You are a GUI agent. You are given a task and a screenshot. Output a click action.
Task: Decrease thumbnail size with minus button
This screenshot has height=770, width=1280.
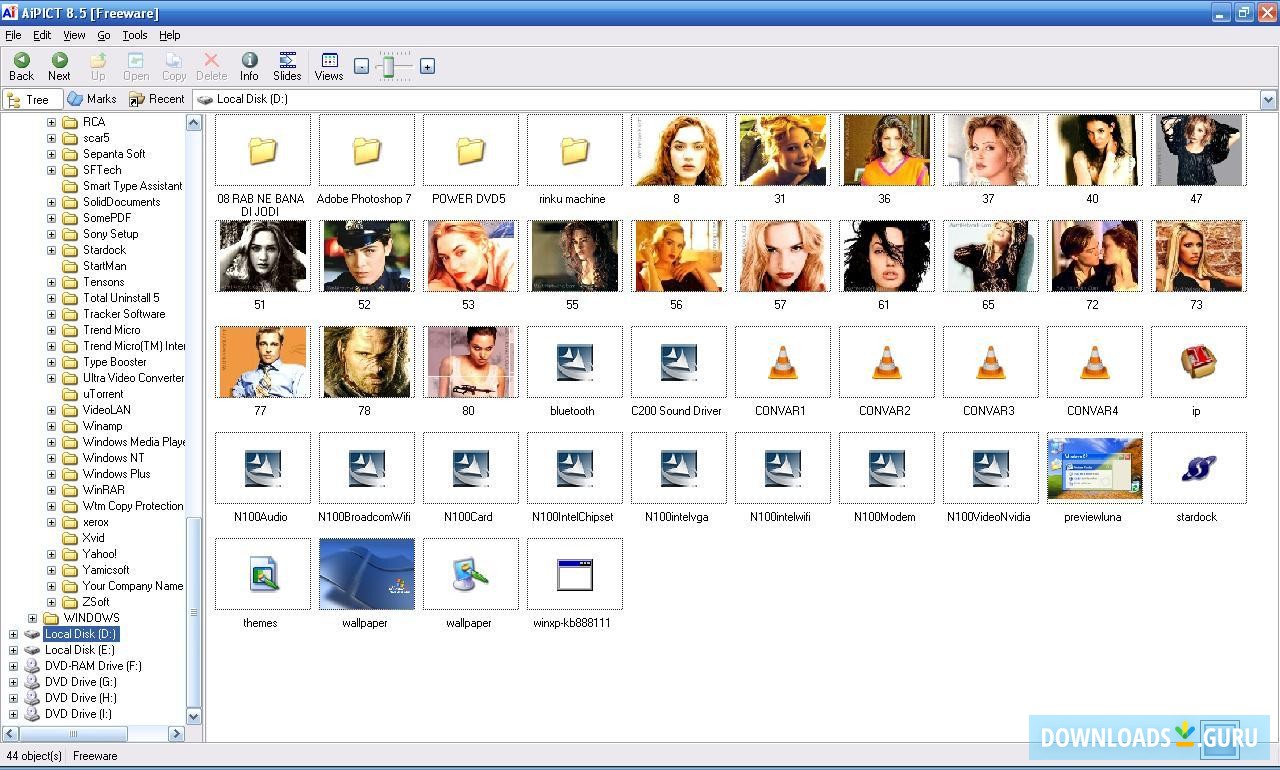[362, 67]
